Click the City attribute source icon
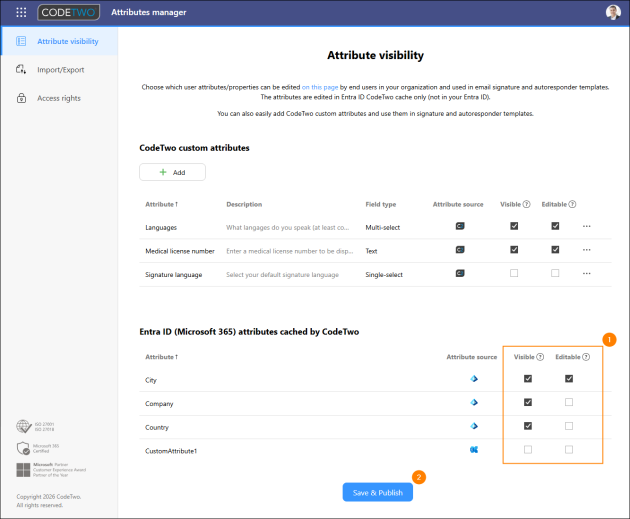 click(474, 379)
